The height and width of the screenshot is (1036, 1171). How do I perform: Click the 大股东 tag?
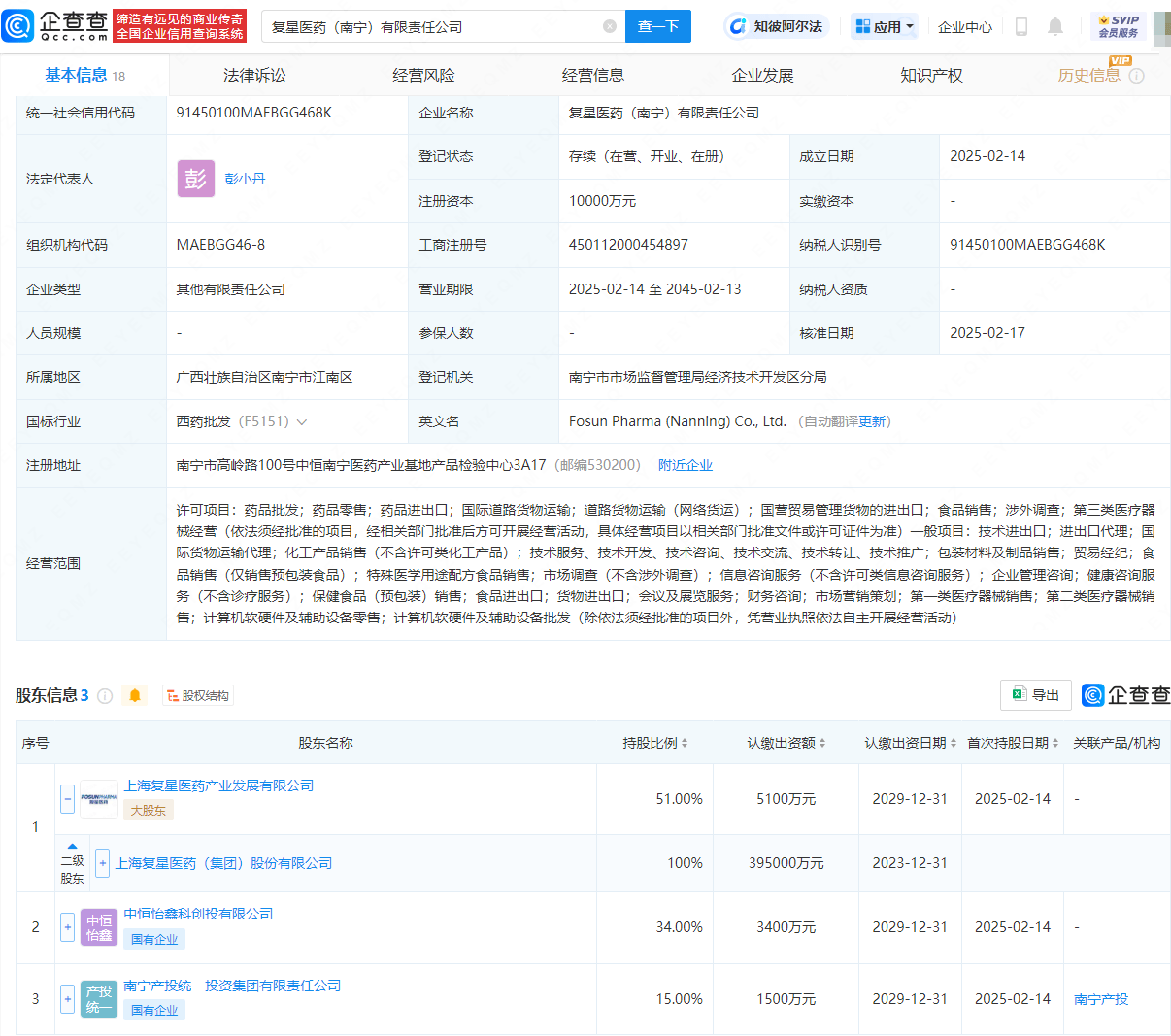click(x=149, y=810)
